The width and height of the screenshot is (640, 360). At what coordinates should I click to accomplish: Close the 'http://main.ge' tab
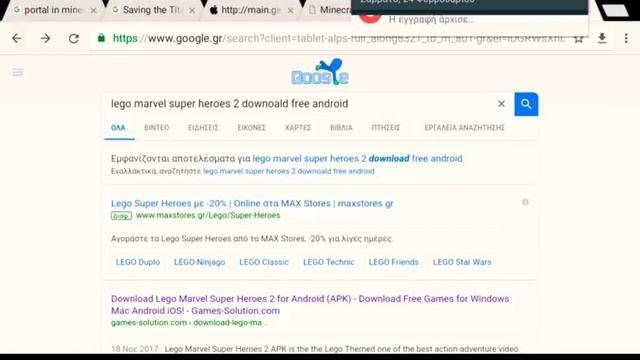(291, 11)
